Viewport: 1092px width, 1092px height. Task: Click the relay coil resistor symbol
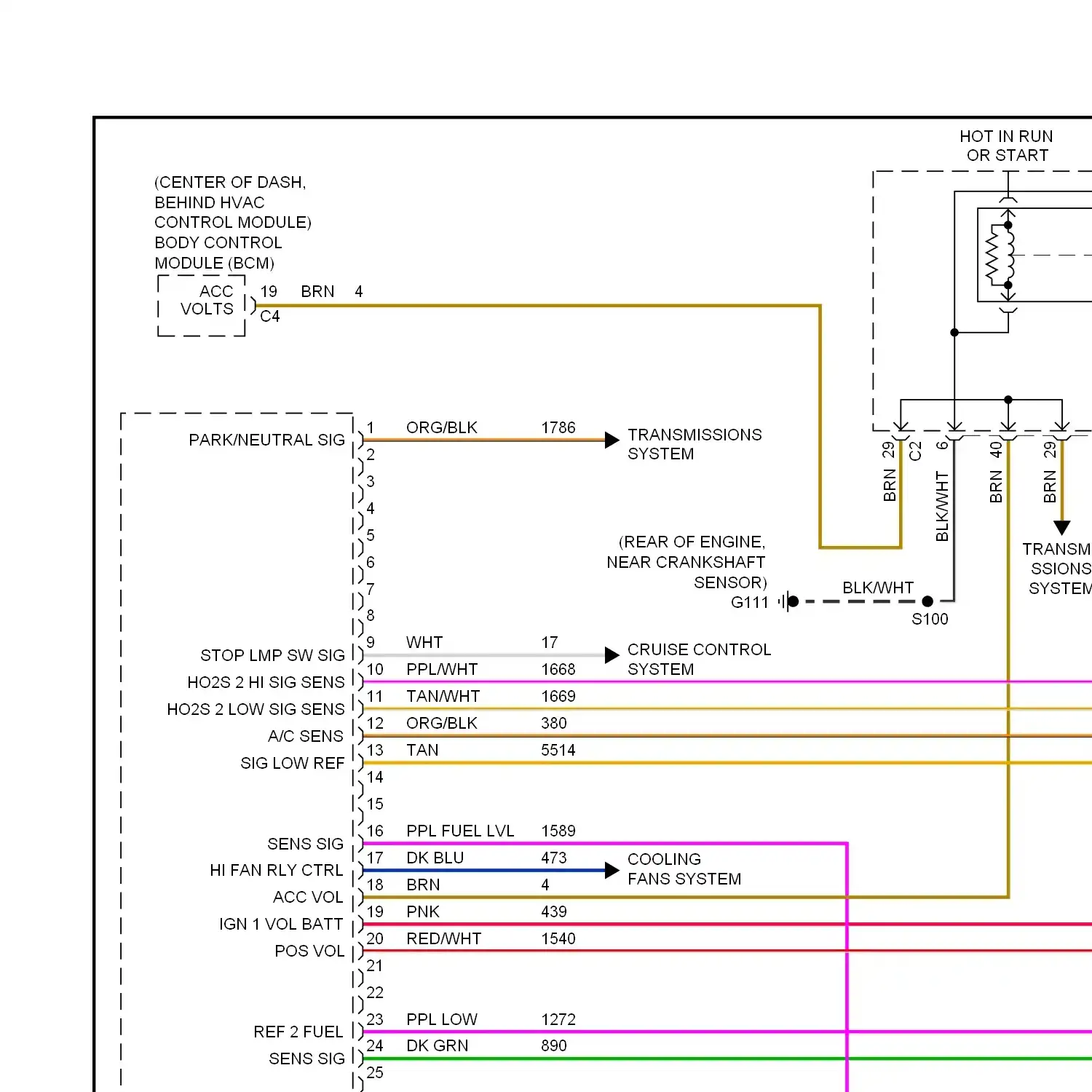pyautogui.click(x=992, y=255)
